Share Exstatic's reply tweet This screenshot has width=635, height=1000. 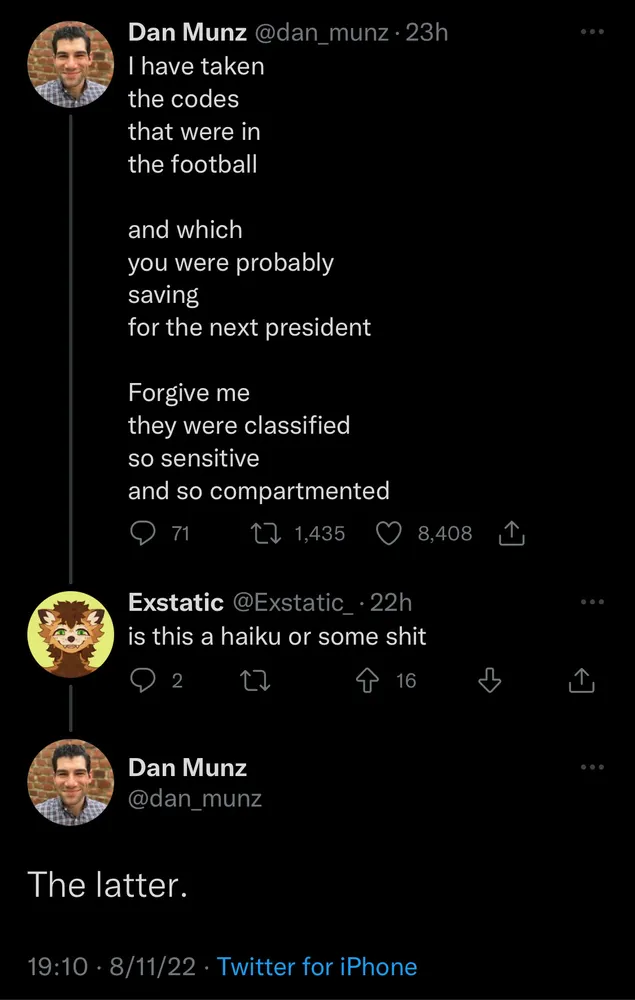pyautogui.click(x=581, y=681)
